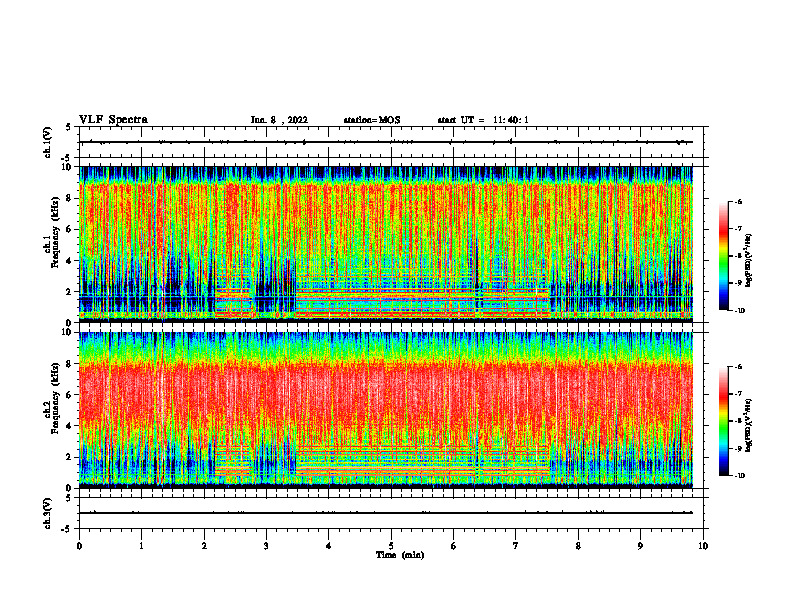
Task: Click the time axis tick label "0"
Action: click(x=79, y=546)
